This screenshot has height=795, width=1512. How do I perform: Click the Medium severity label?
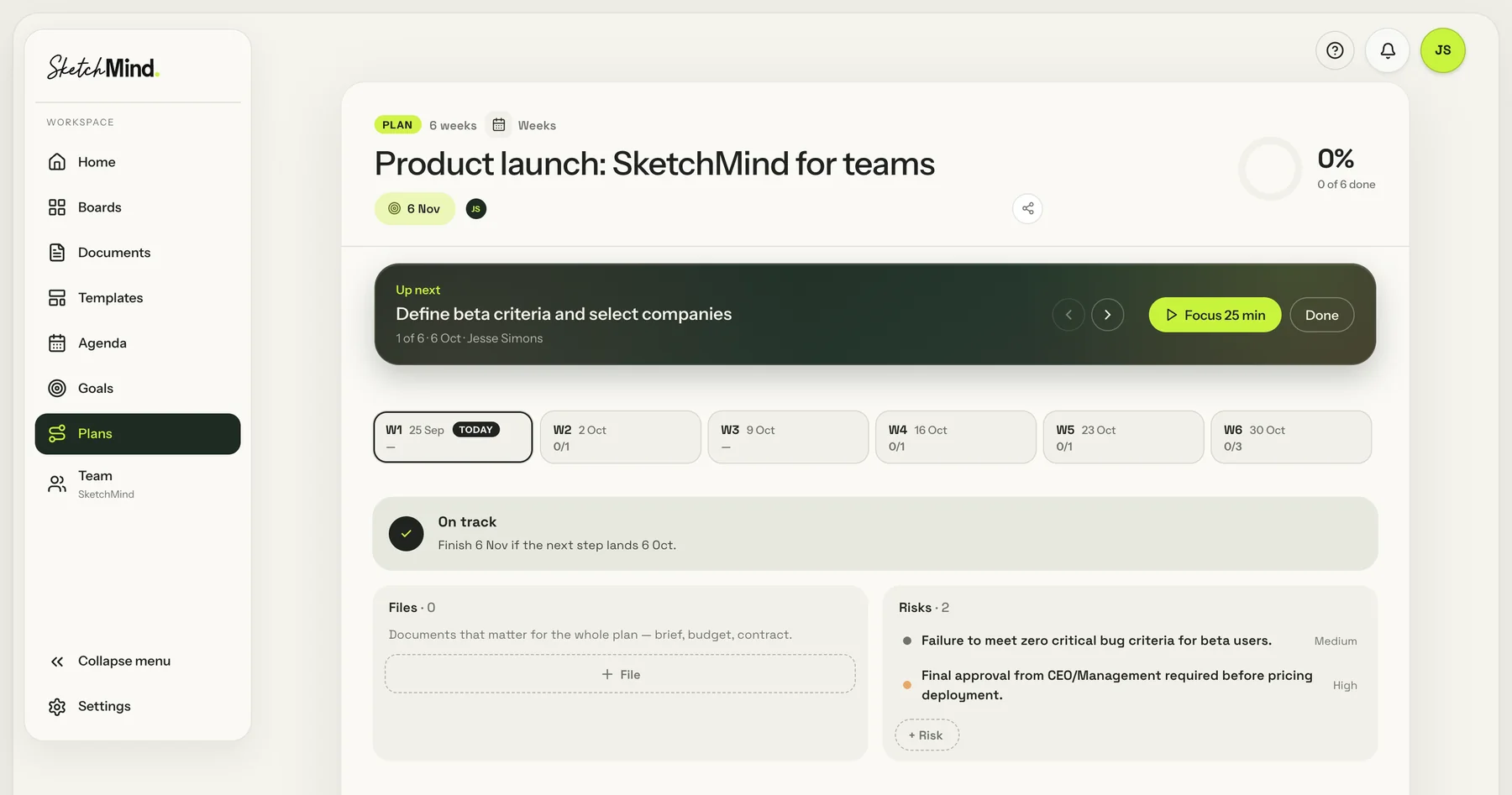(x=1336, y=641)
